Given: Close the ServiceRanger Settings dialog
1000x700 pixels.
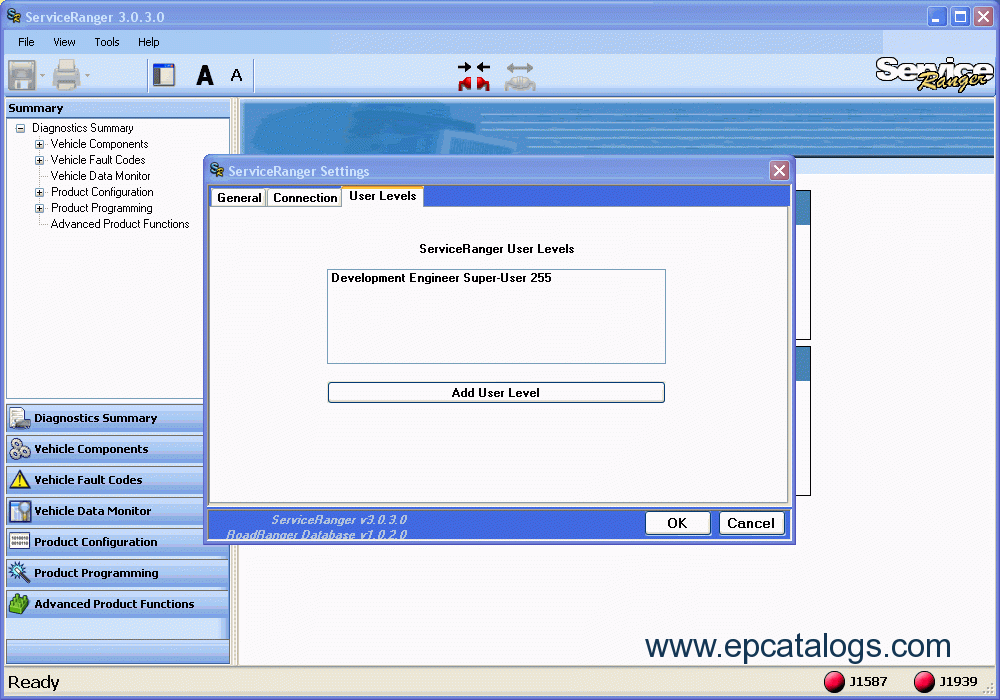Looking at the screenshot, I should [x=779, y=170].
